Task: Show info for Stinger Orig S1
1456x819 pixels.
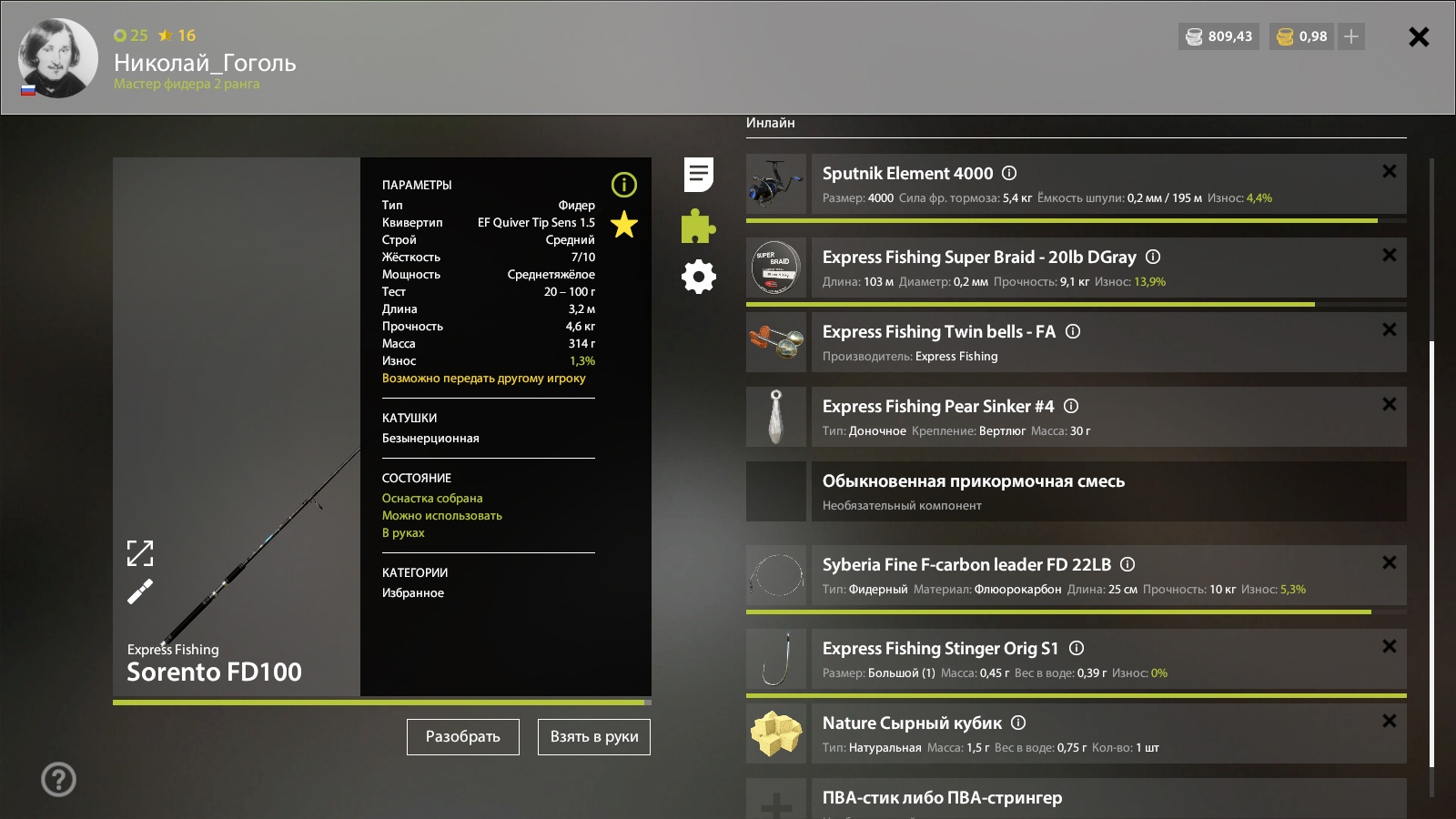Action: 1077,648
